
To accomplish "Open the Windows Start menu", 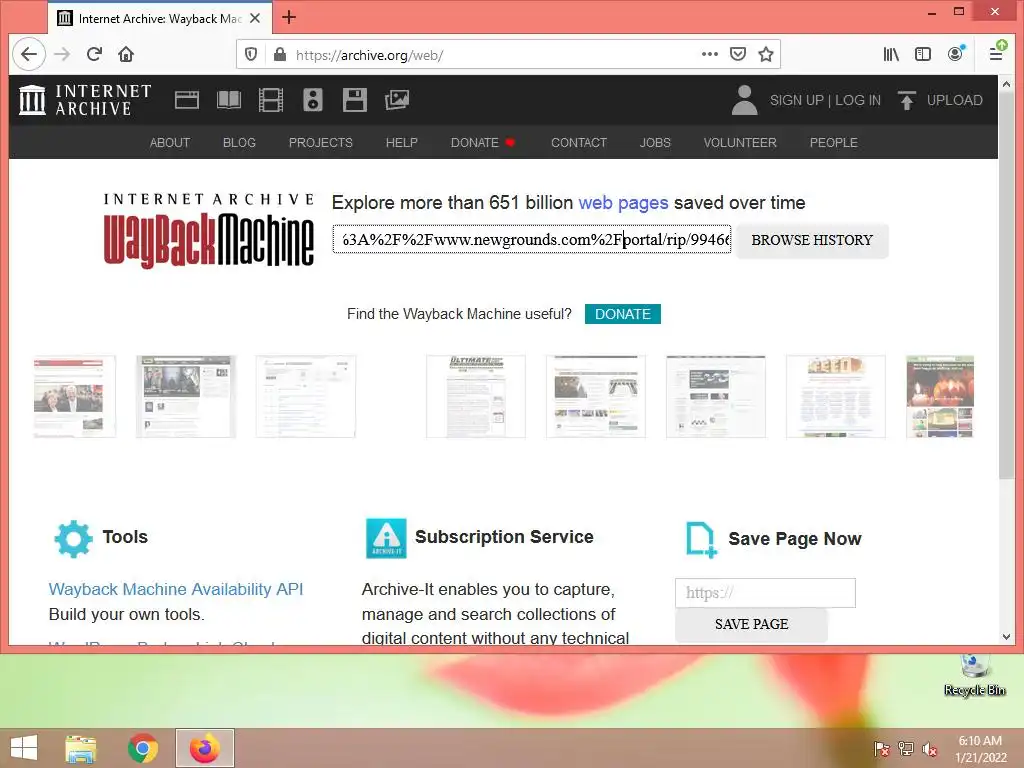I will tap(24, 748).
